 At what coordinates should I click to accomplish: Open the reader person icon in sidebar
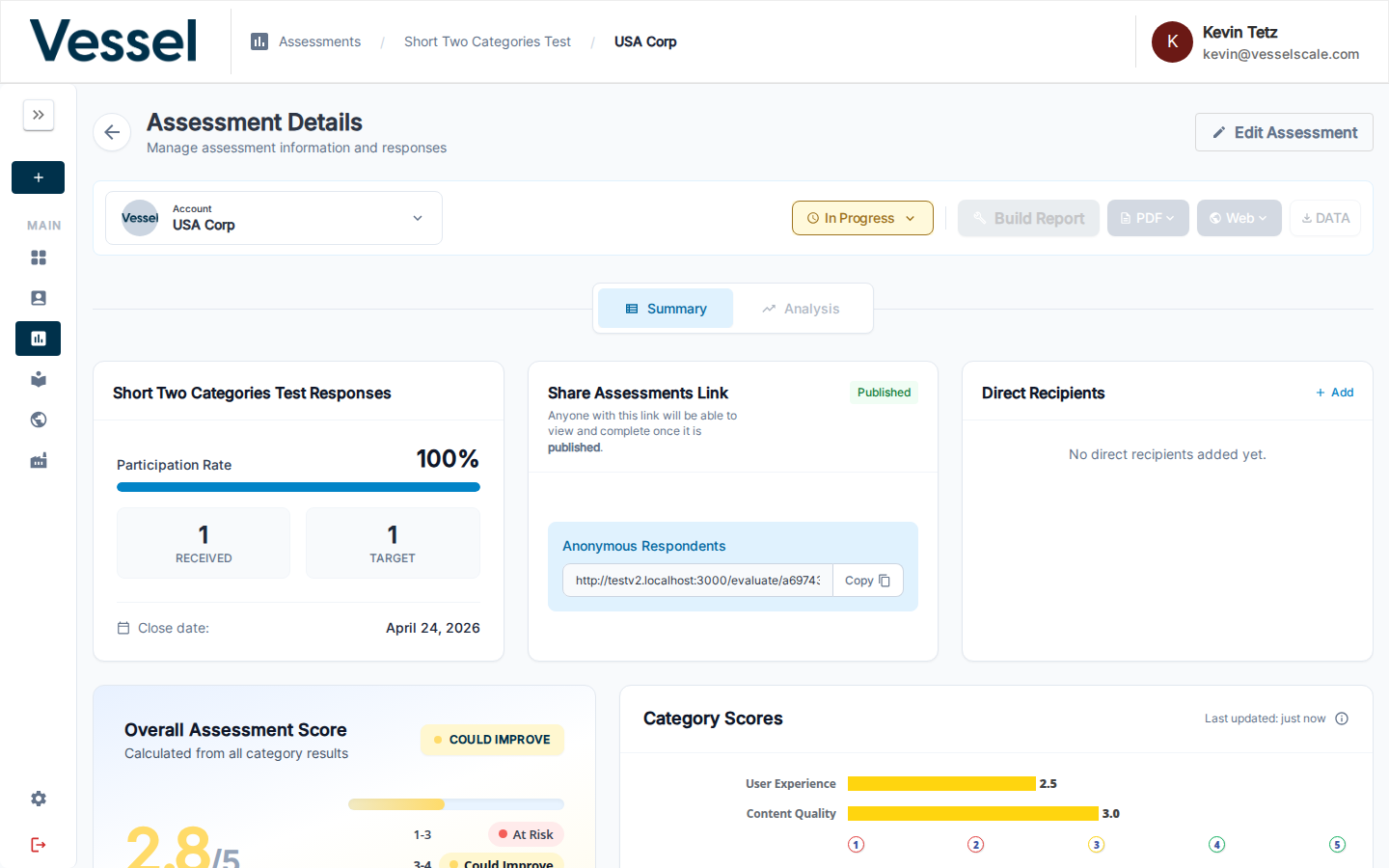click(x=39, y=379)
